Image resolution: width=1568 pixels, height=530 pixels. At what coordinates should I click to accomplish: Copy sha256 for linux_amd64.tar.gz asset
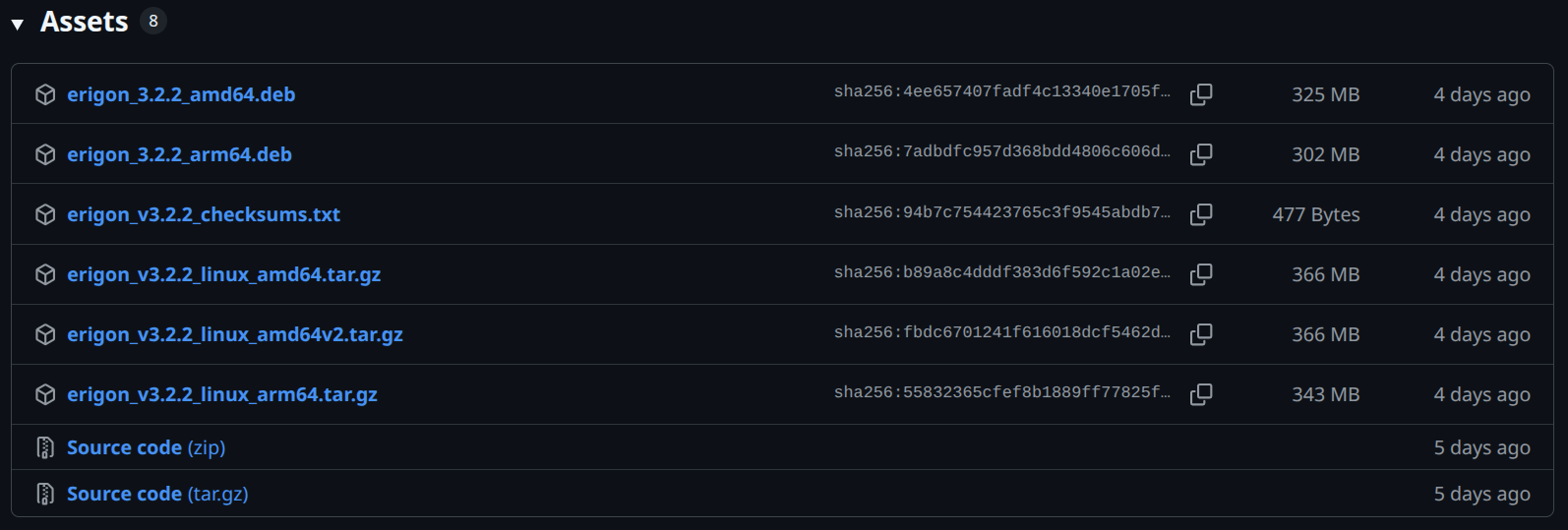pyautogui.click(x=1201, y=274)
